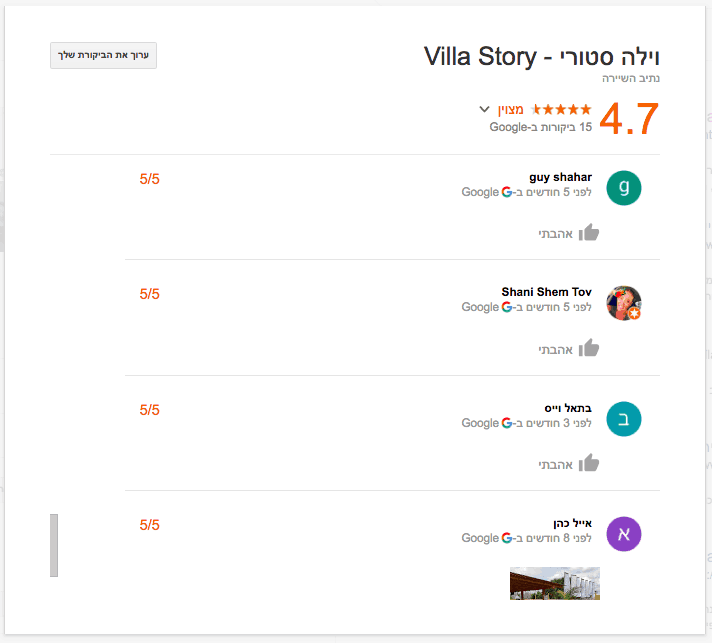Open guy shahar reviewer name link
The height and width of the screenshot is (643, 712).
(560, 177)
